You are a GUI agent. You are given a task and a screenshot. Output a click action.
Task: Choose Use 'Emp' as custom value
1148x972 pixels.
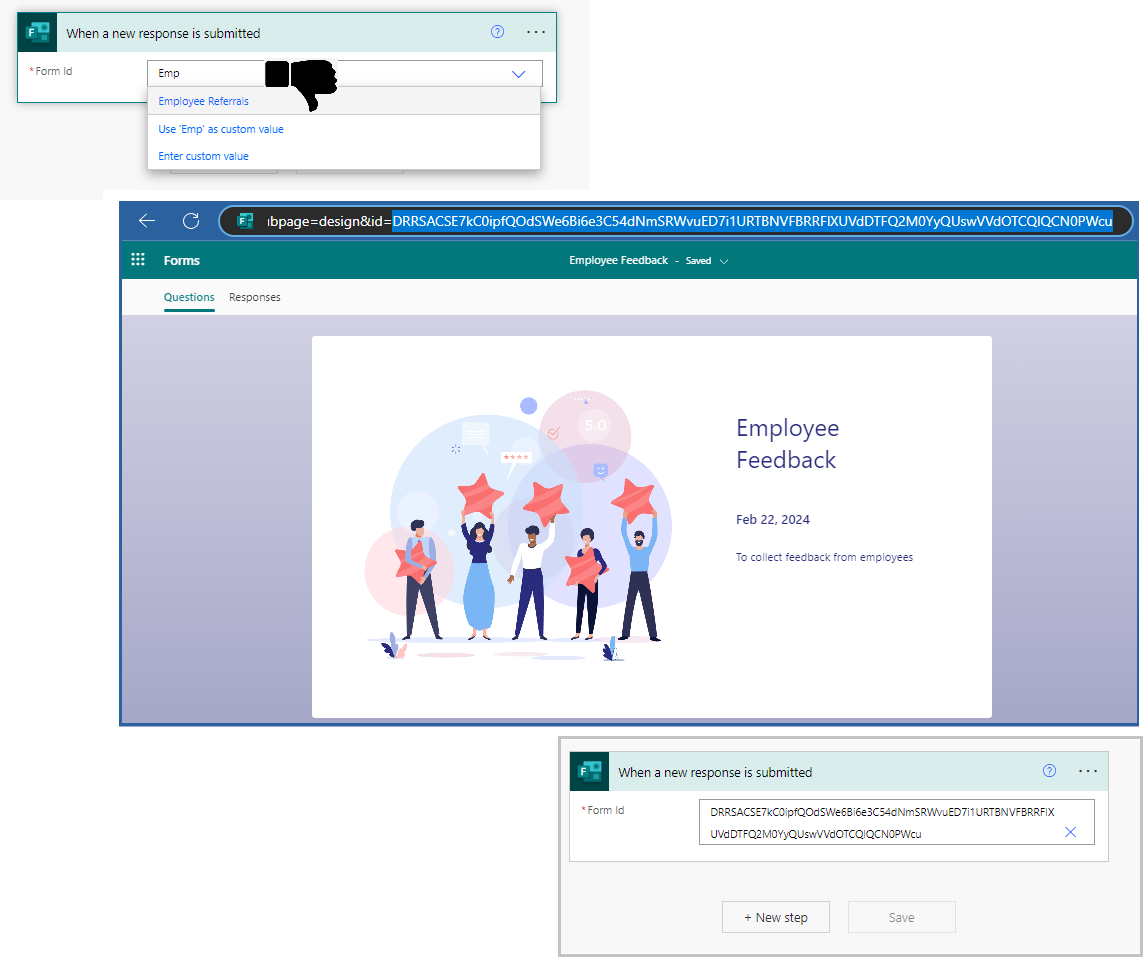coord(221,129)
